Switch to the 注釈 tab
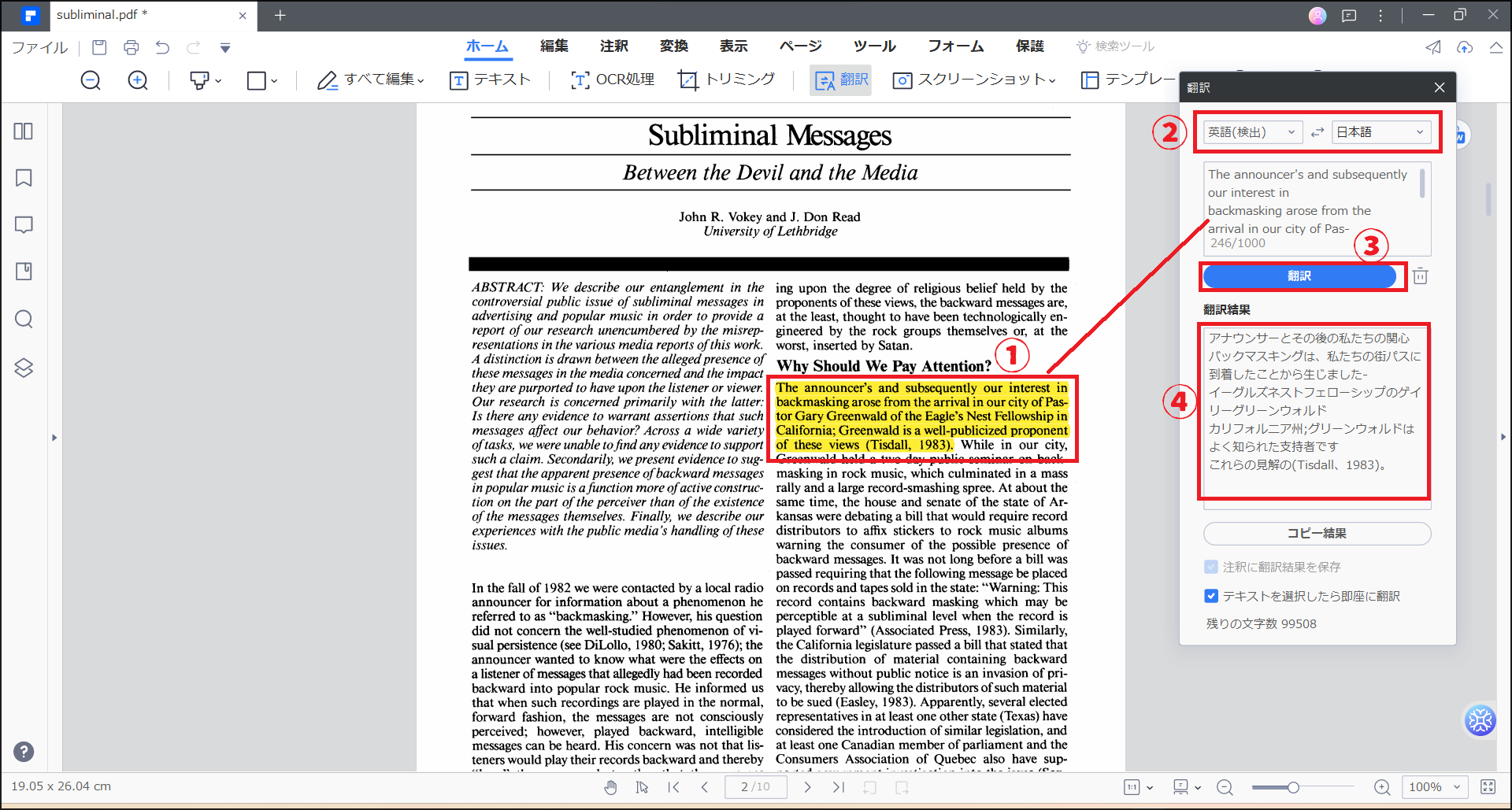Image resolution: width=1512 pixels, height=810 pixels. pos(613,46)
